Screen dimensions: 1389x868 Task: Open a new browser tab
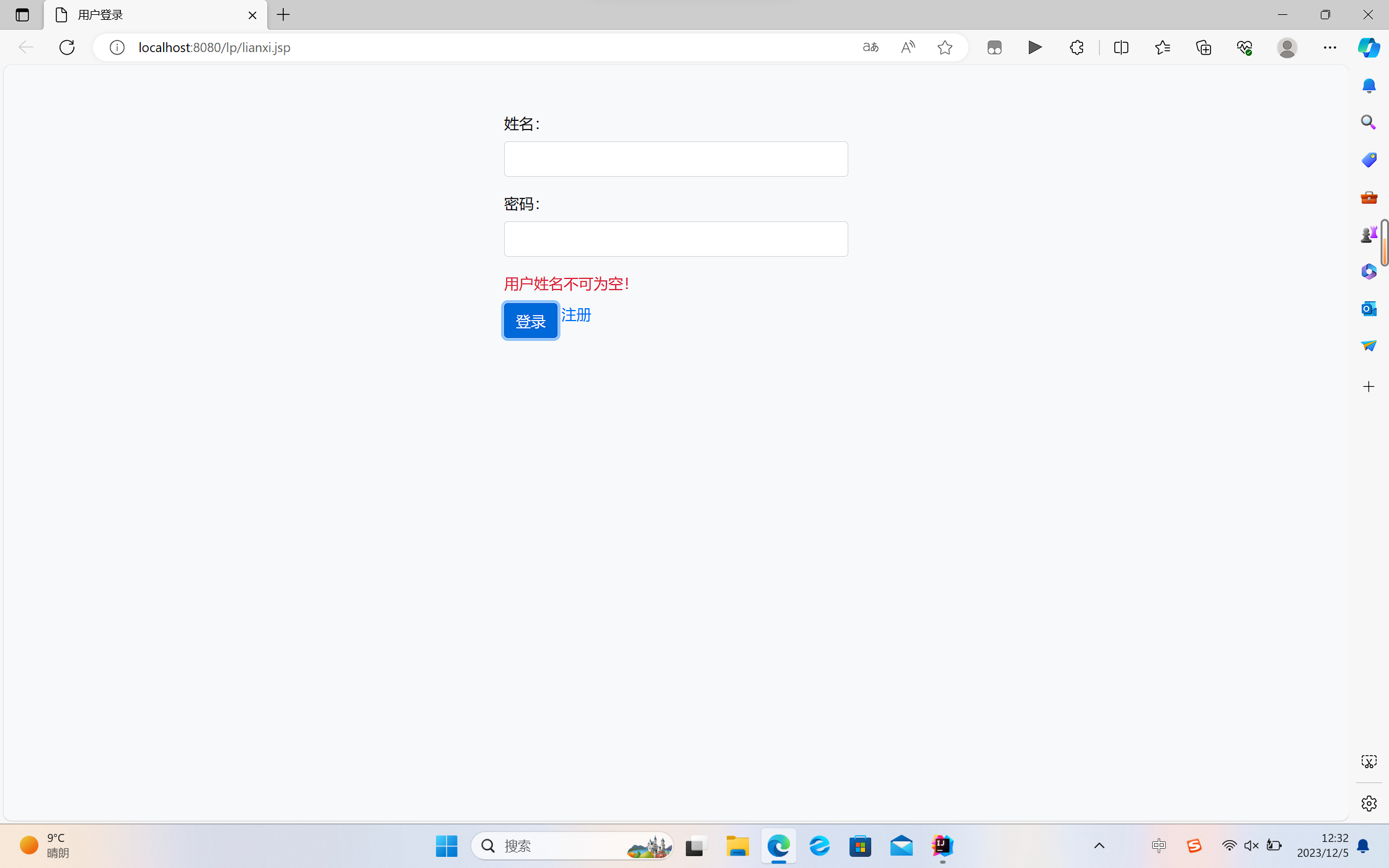click(x=283, y=15)
